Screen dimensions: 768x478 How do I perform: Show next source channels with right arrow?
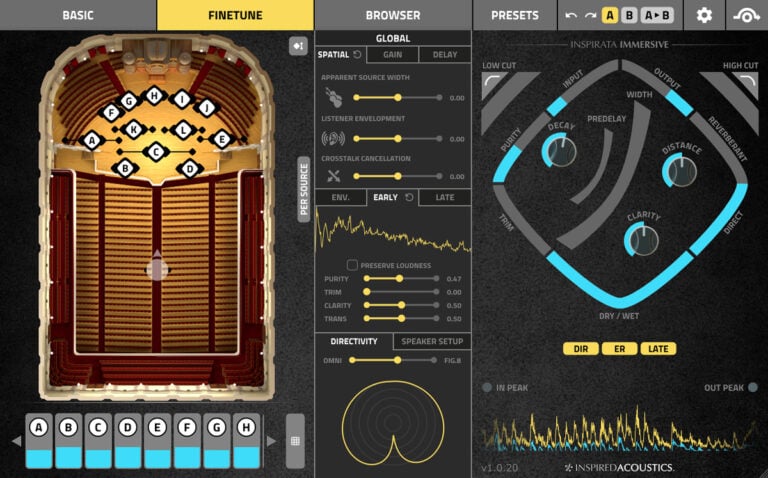pyautogui.click(x=271, y=441)
